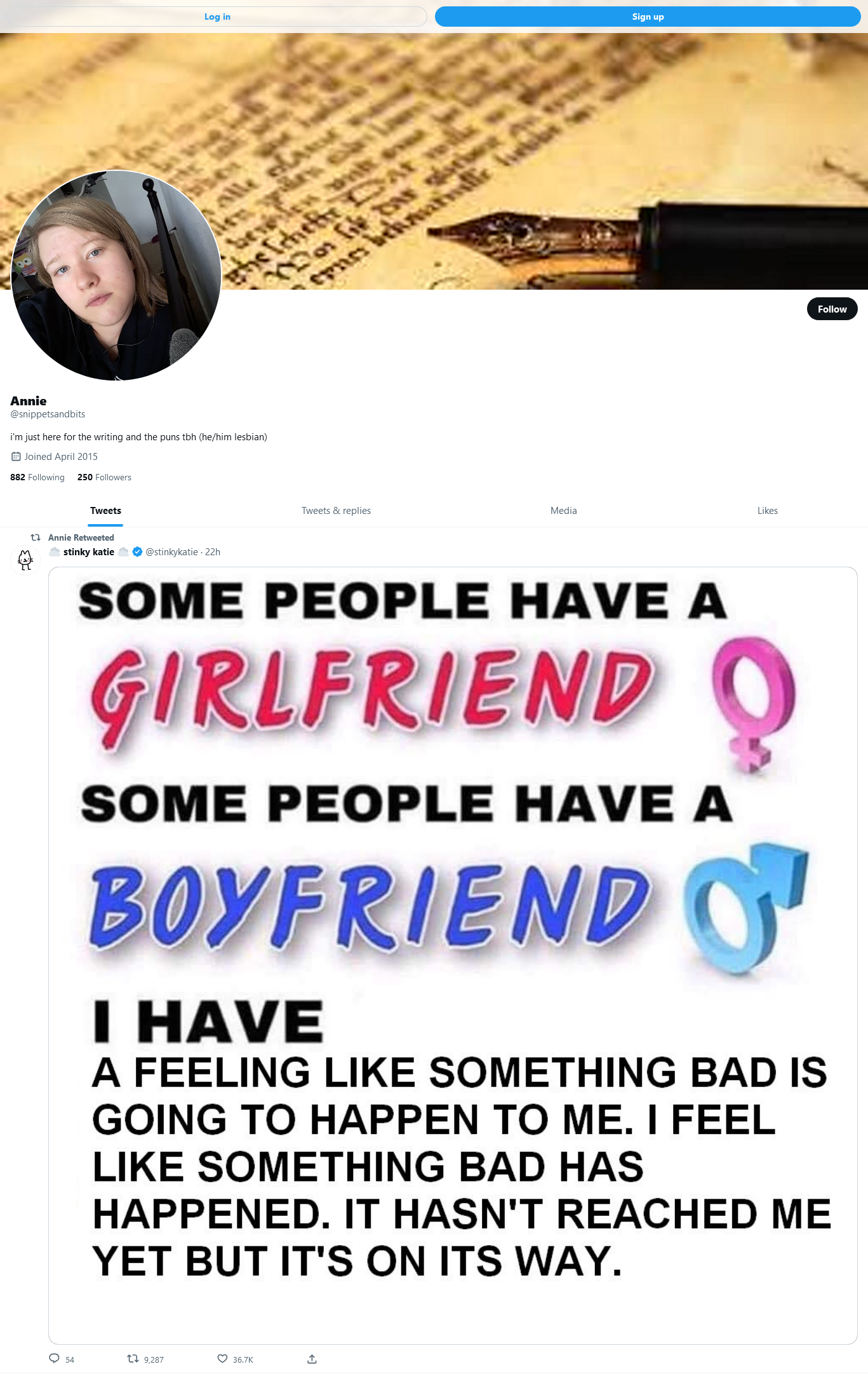868x1376 pixels.
Task: Switch to the Media tab
Action: tap(563, 510)
